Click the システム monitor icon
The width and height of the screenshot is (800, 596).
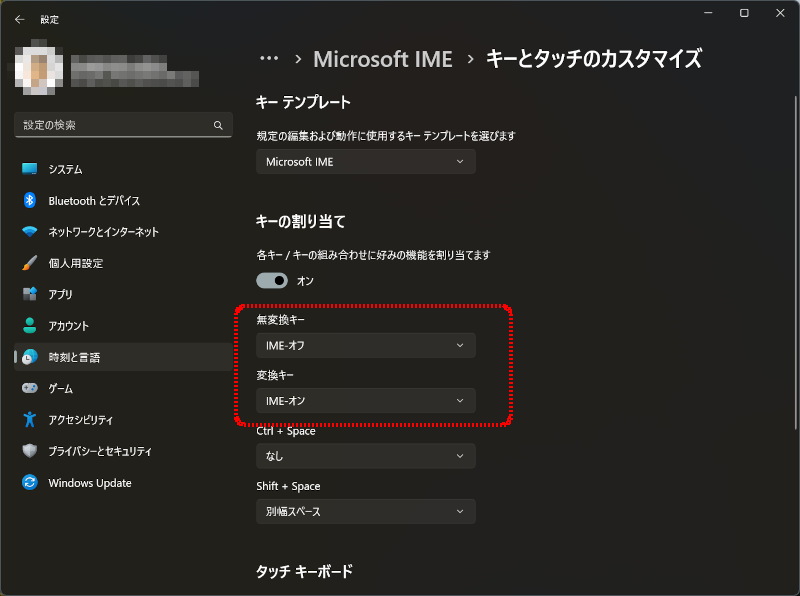tap(30, 169)
